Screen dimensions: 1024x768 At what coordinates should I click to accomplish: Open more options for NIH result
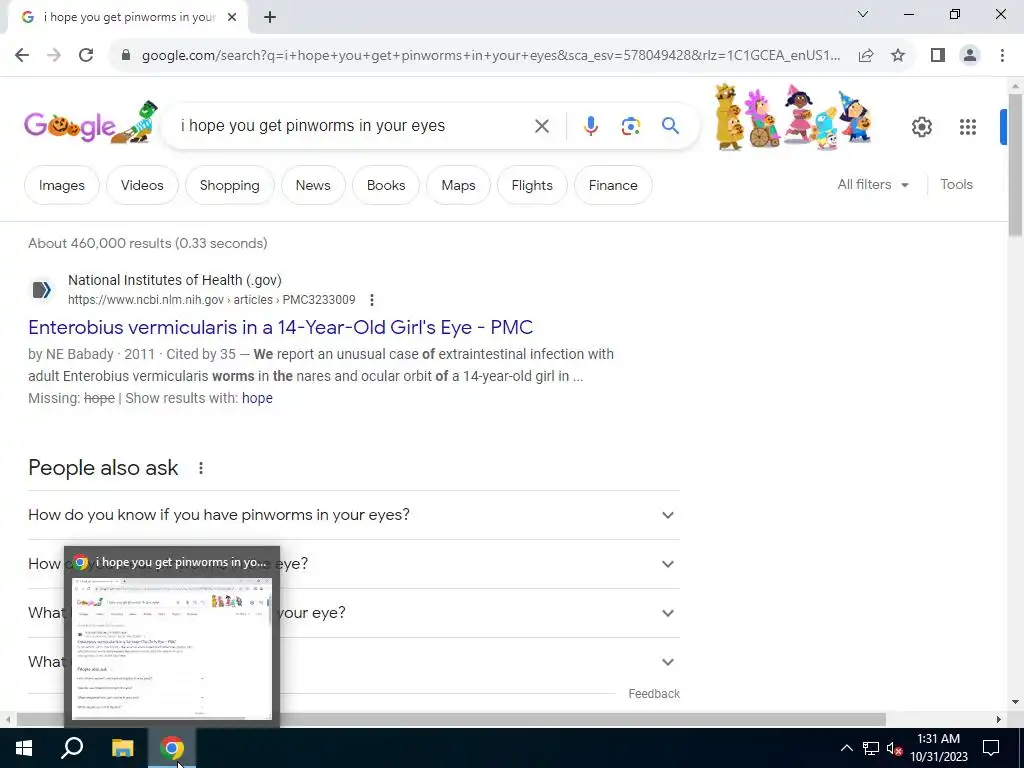[x=372, y=300]
